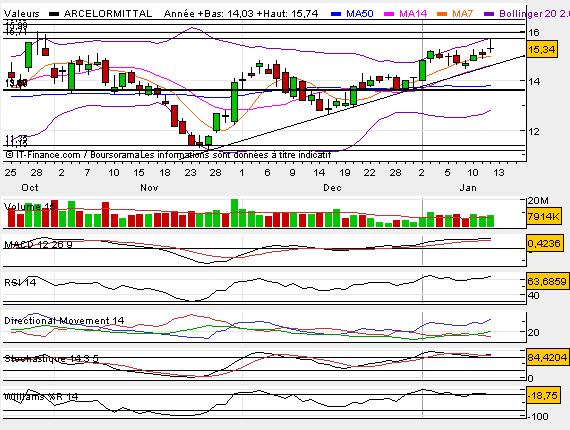Click the date label '19' on time axis
This screenshot has height=430, width=570.
345,173
